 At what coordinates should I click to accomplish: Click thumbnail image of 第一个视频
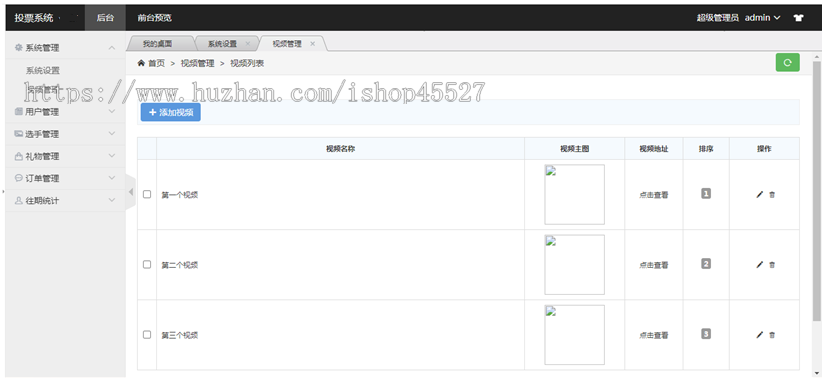(574, 194)
